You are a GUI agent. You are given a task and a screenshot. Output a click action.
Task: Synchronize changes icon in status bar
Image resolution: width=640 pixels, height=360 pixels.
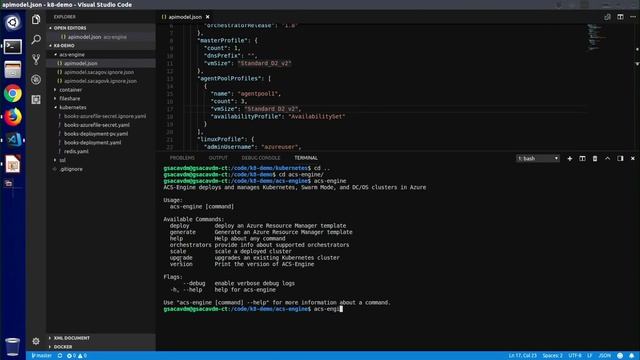point(60,356)
